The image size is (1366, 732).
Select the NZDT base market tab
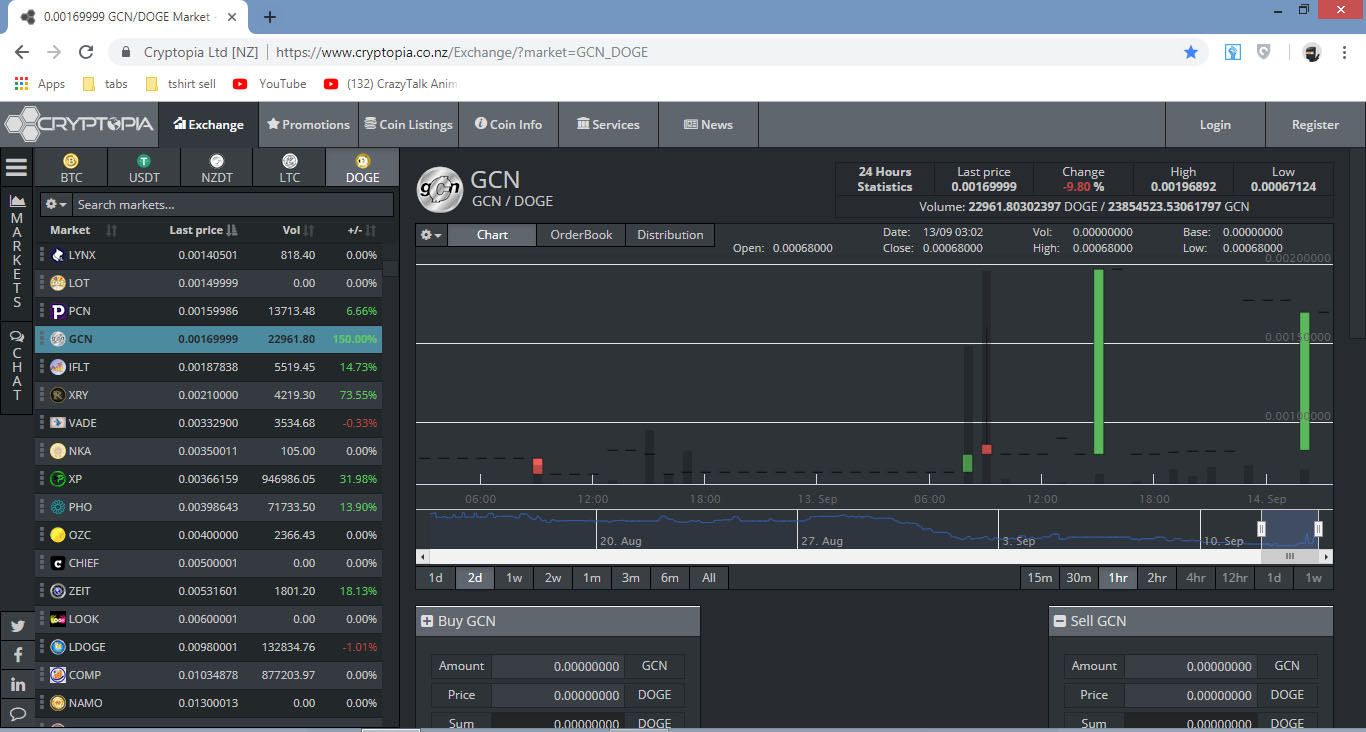[x=217, y=168]
